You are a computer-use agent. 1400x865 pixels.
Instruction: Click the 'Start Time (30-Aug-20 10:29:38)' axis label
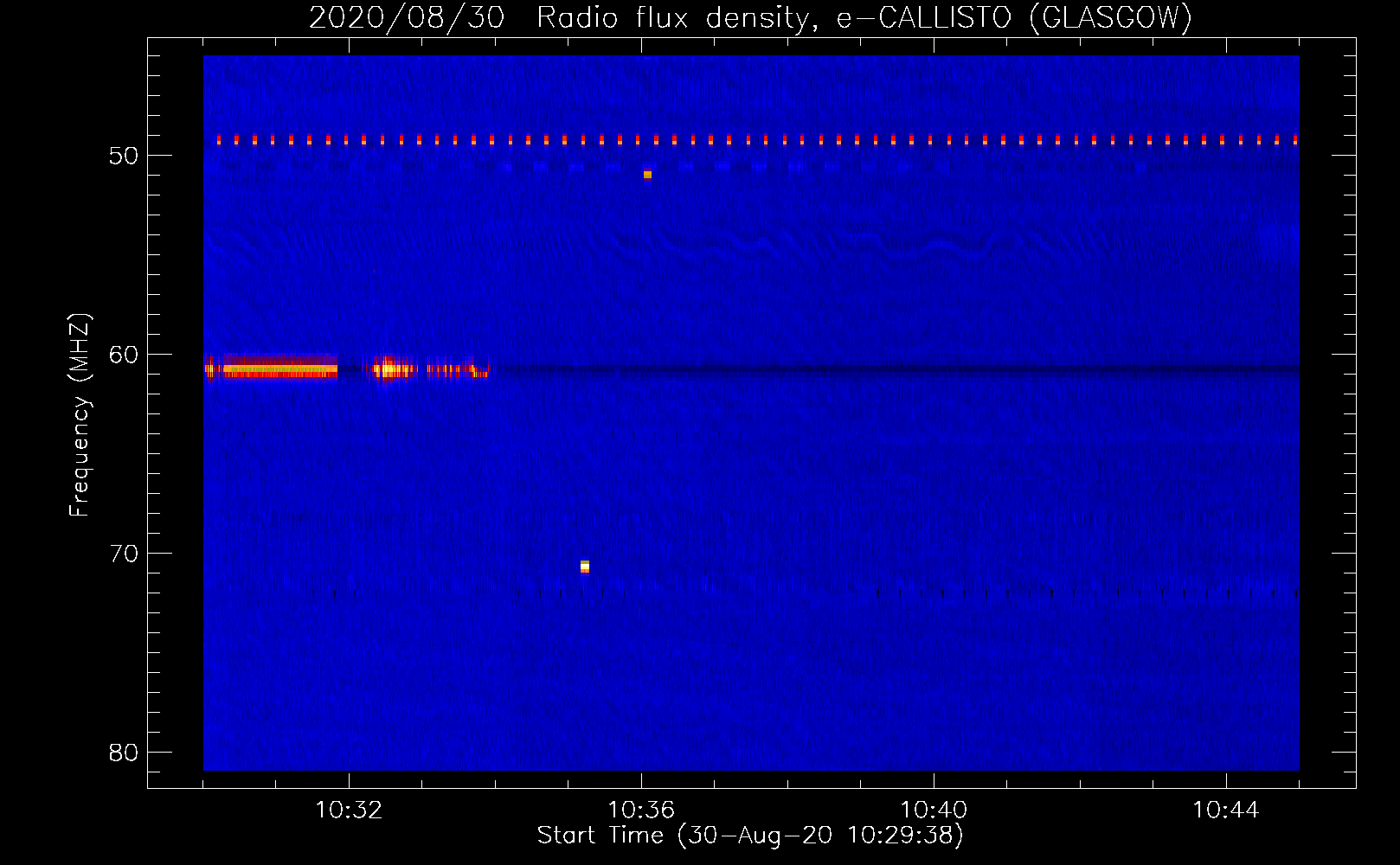pyautogui.click(x=750, y=836)
